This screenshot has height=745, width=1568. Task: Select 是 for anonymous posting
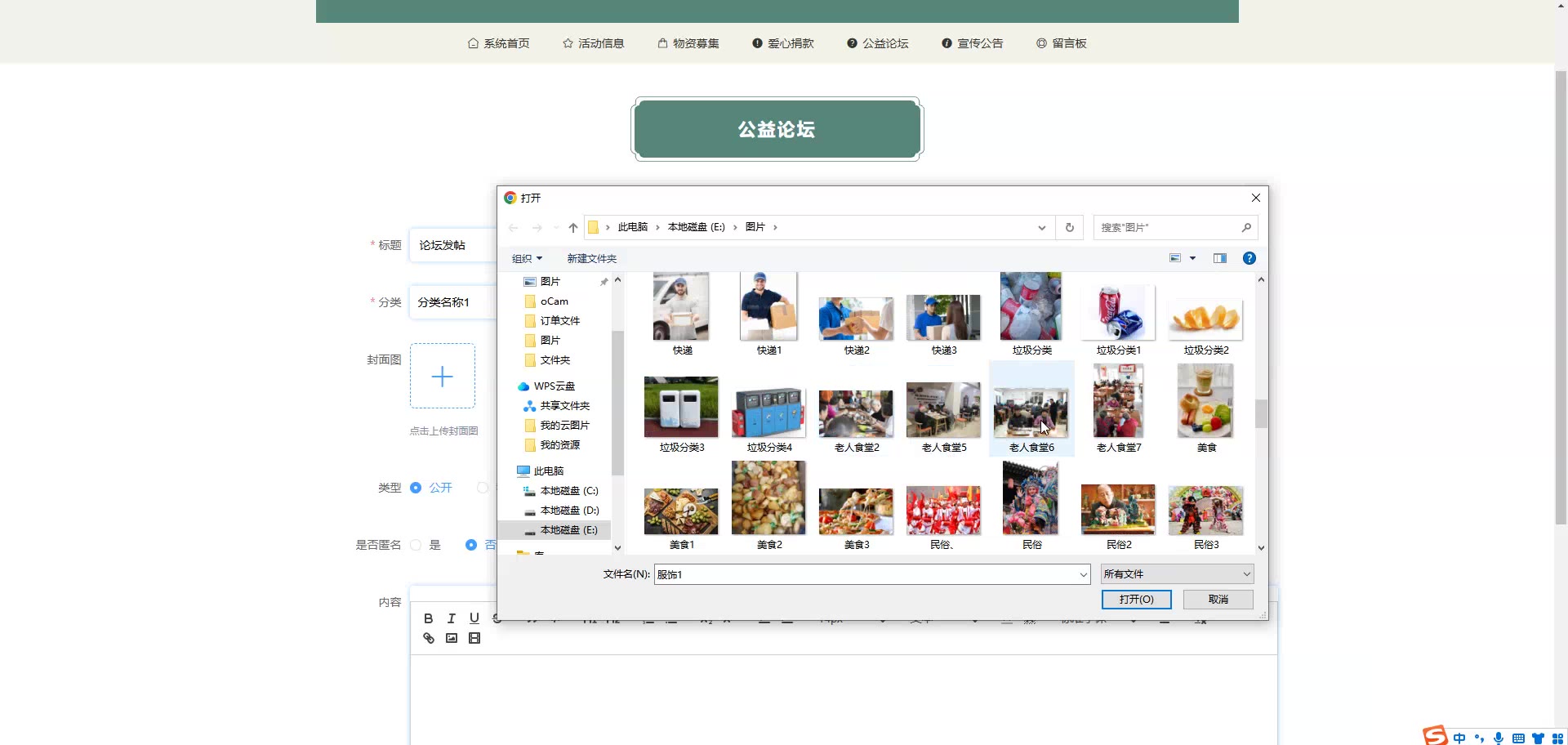pos(416,545)
